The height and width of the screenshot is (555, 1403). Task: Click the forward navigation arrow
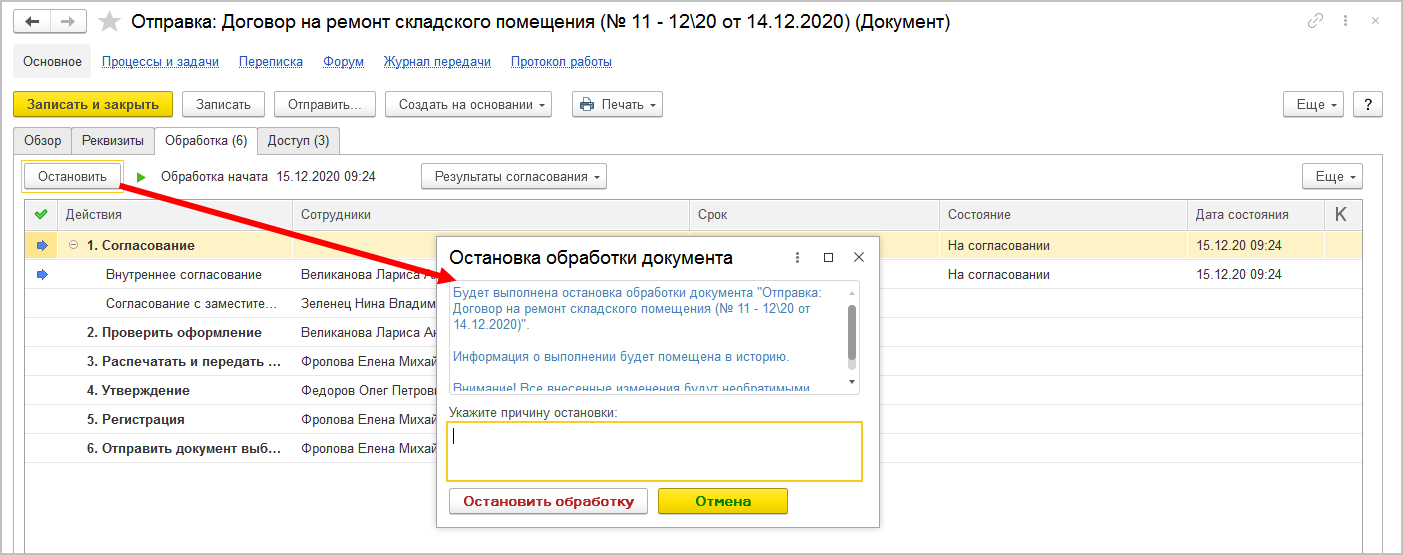[x=67, y=21]
